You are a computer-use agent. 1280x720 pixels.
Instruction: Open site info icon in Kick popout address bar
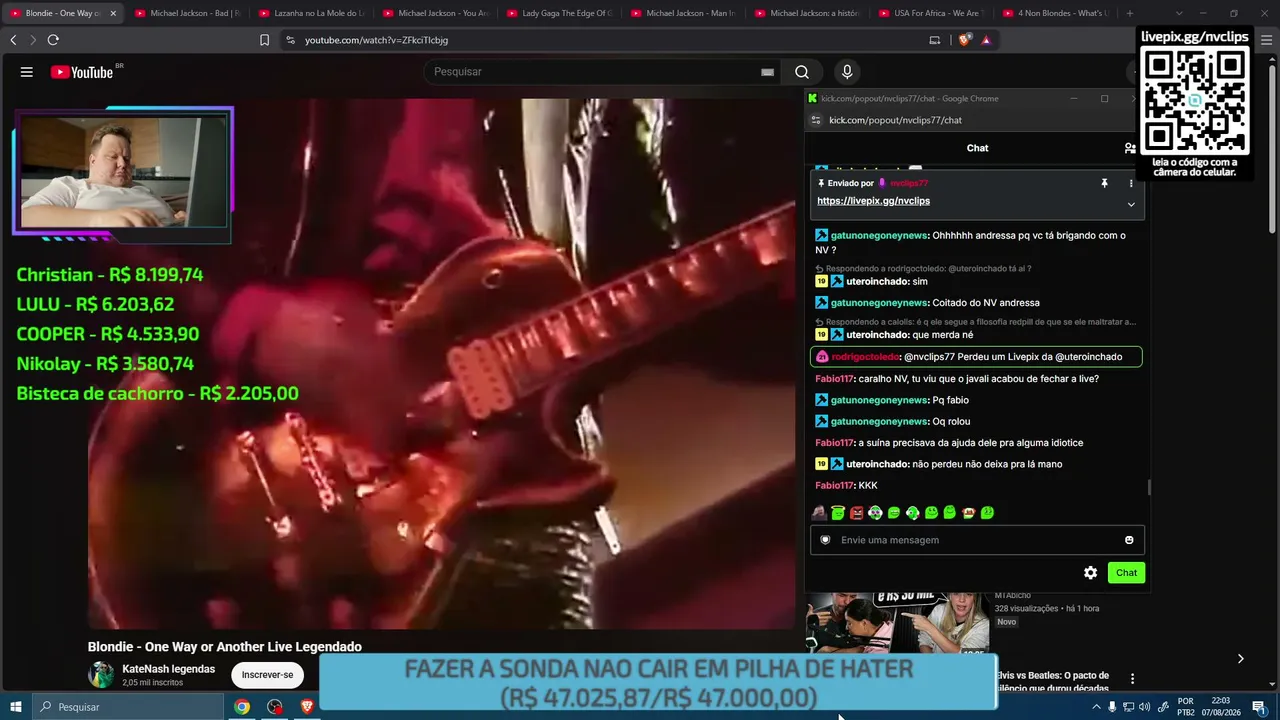815,120
